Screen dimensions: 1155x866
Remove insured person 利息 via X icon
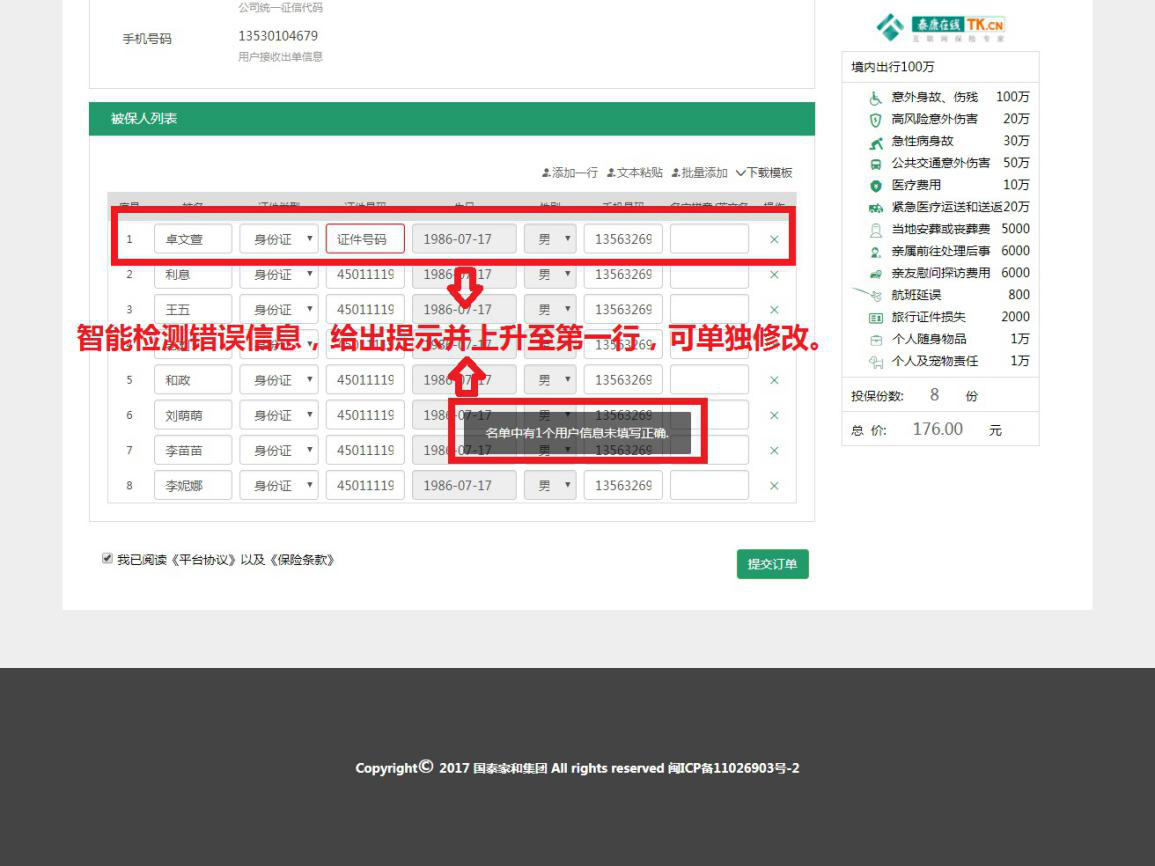pos(774,275)
